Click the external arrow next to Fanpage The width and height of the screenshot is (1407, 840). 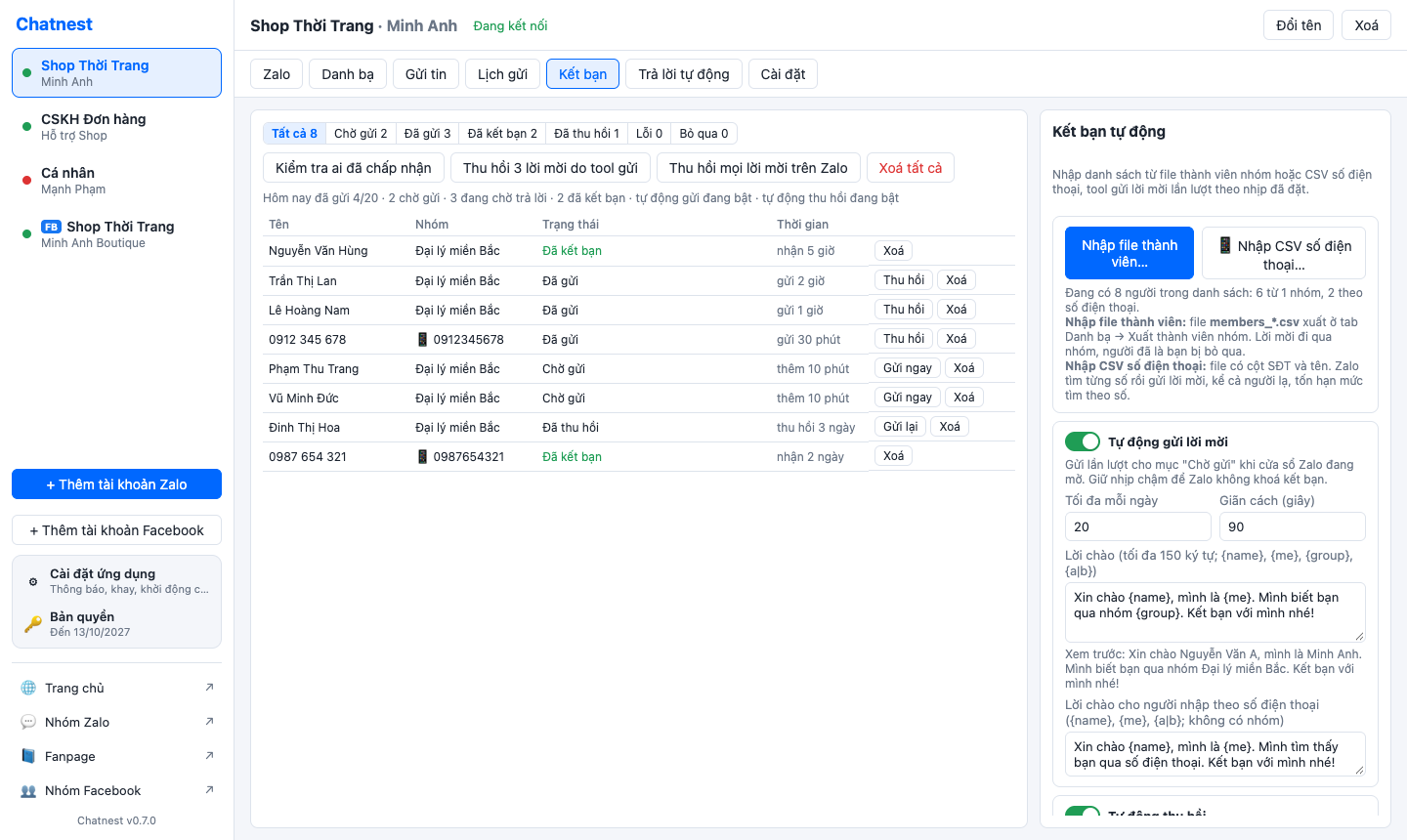209,756
